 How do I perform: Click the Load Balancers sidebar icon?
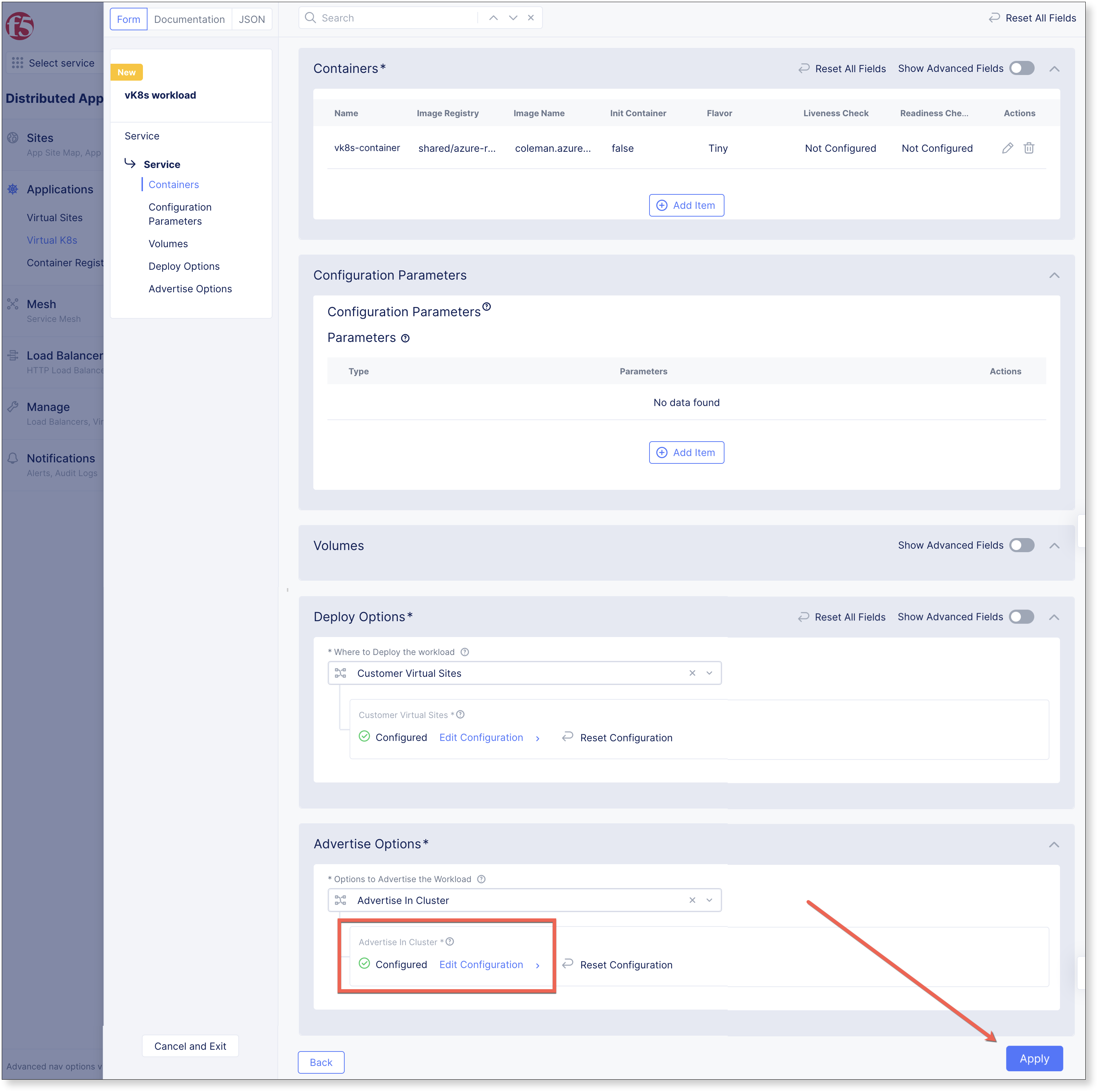[13, 355]
